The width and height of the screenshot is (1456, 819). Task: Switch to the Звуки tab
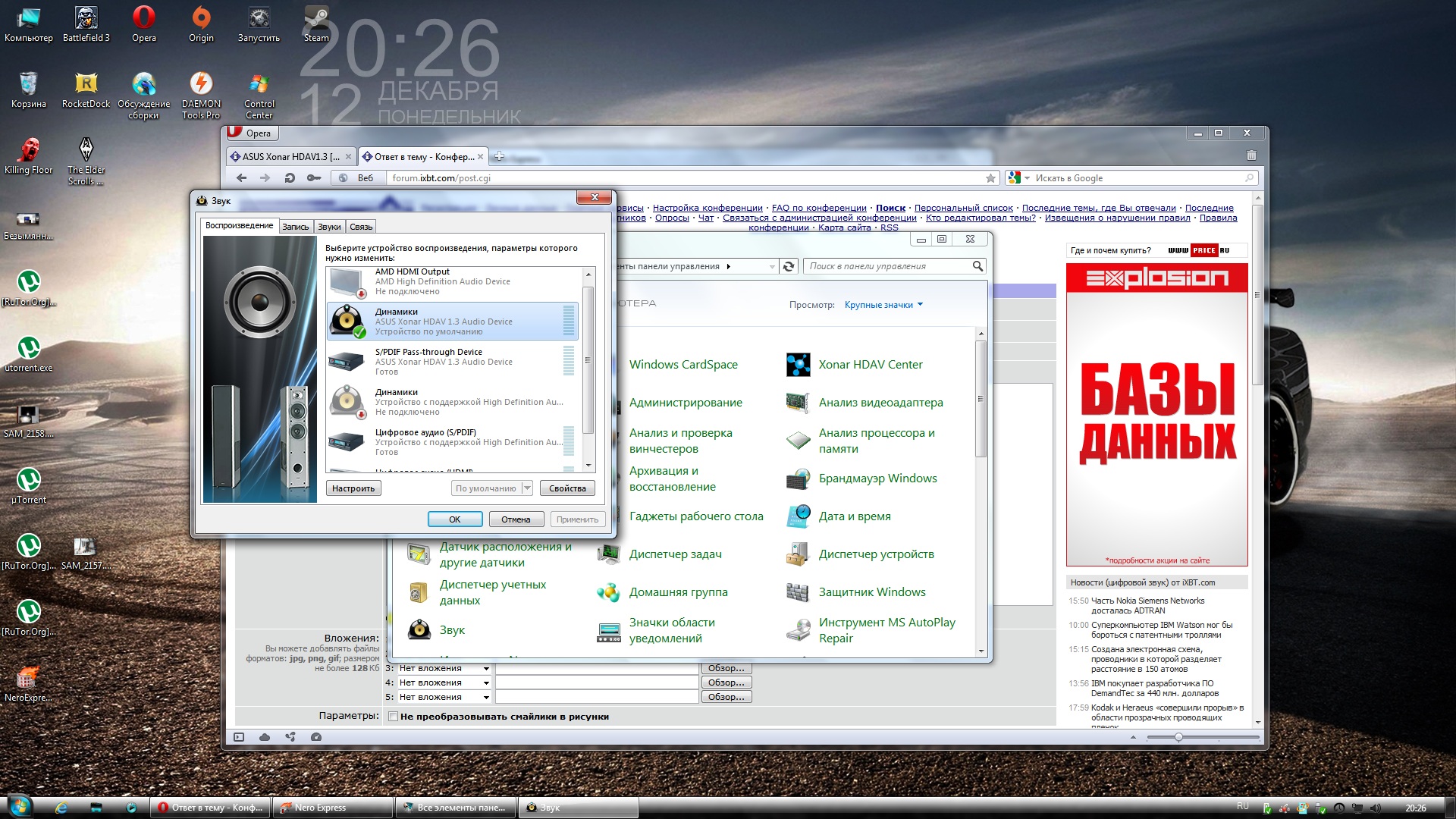coord(329,227)
